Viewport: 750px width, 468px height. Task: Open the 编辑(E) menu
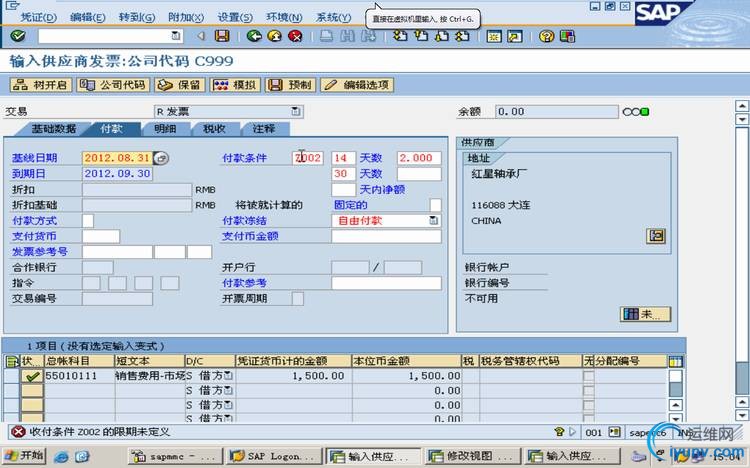point(88,17)
